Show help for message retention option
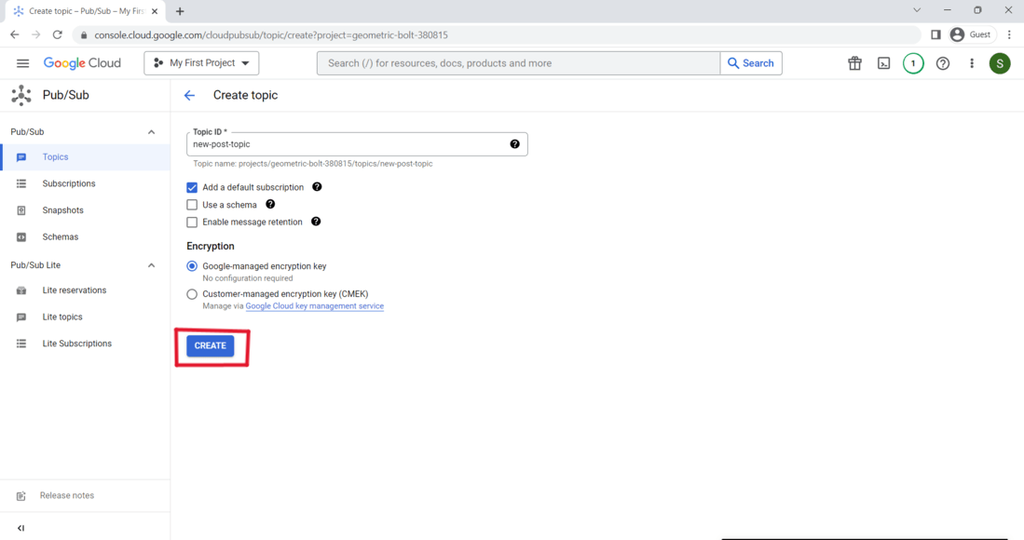1024x540 pixels. [316, 221]
